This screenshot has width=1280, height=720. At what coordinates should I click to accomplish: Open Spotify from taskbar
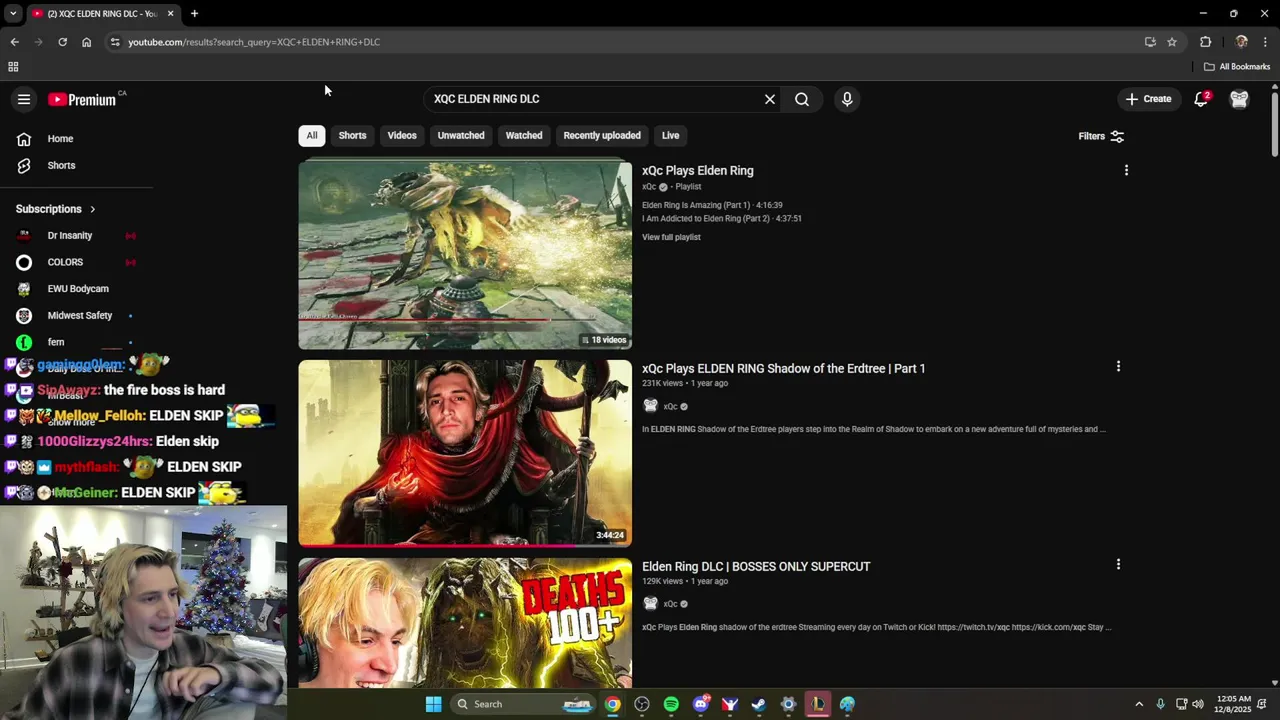[x=671, y=704]
